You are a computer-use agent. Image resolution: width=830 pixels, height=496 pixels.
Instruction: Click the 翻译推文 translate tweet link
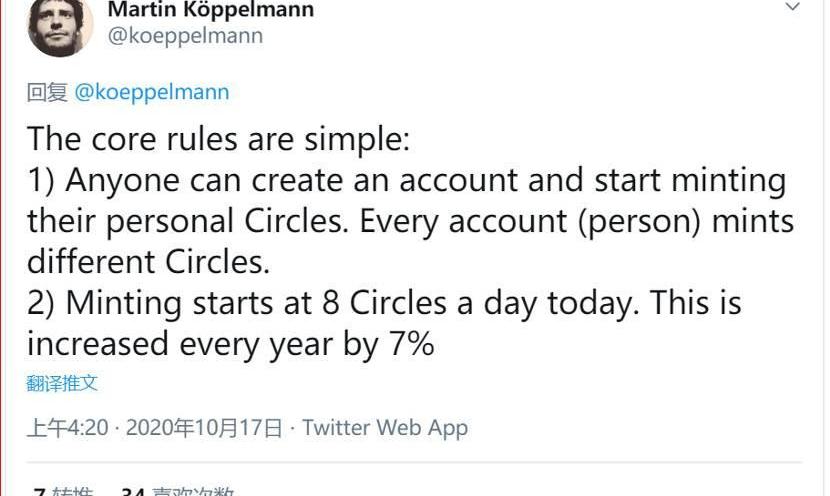[62, 383]
